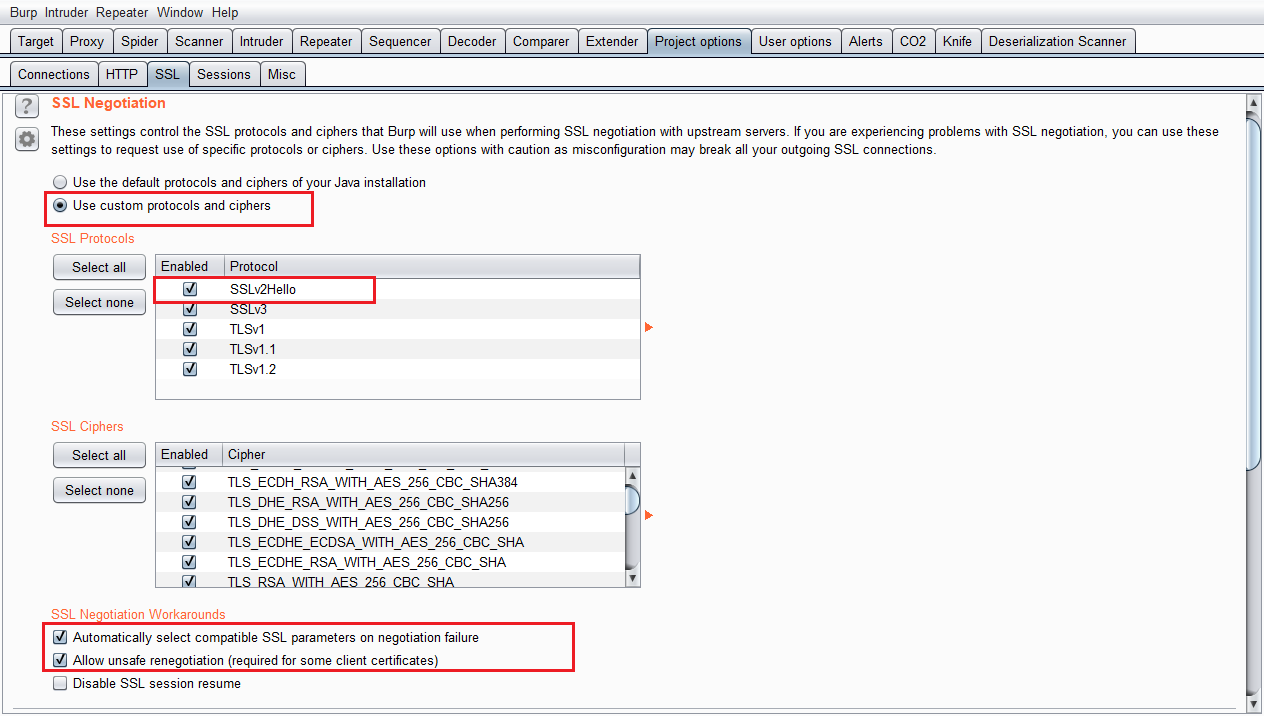
Task: Open the Repeater menu
Action: click(122, 13)
